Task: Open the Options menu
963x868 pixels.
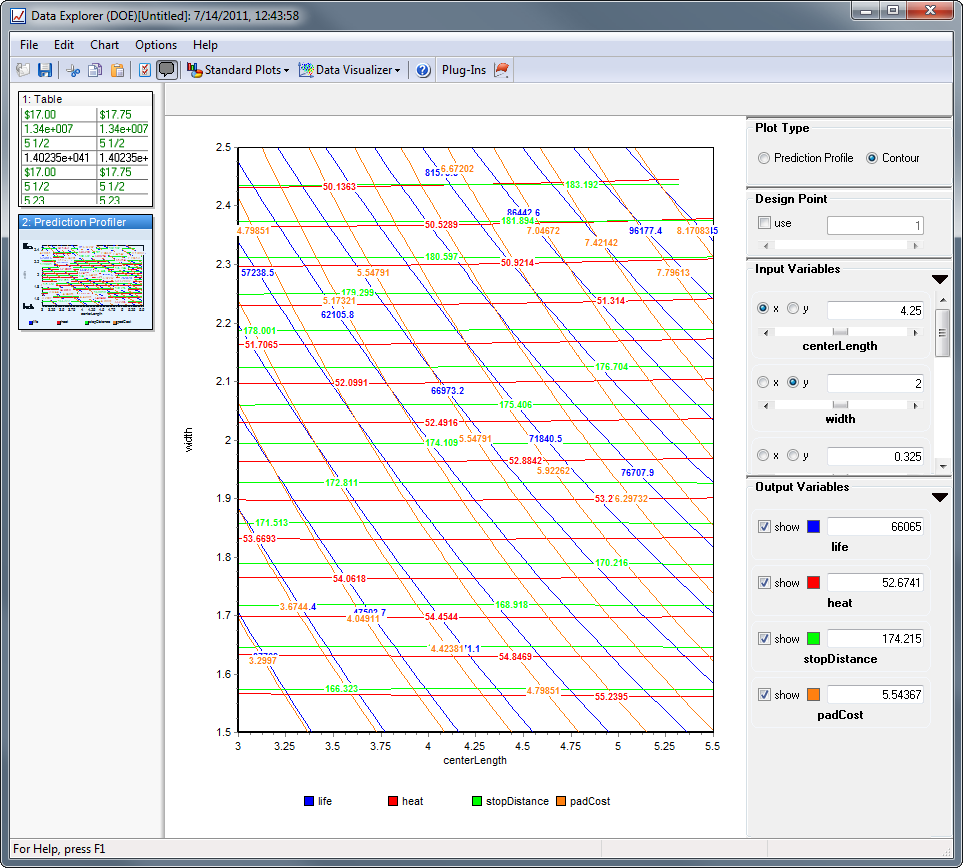Action: coord(156,45)
